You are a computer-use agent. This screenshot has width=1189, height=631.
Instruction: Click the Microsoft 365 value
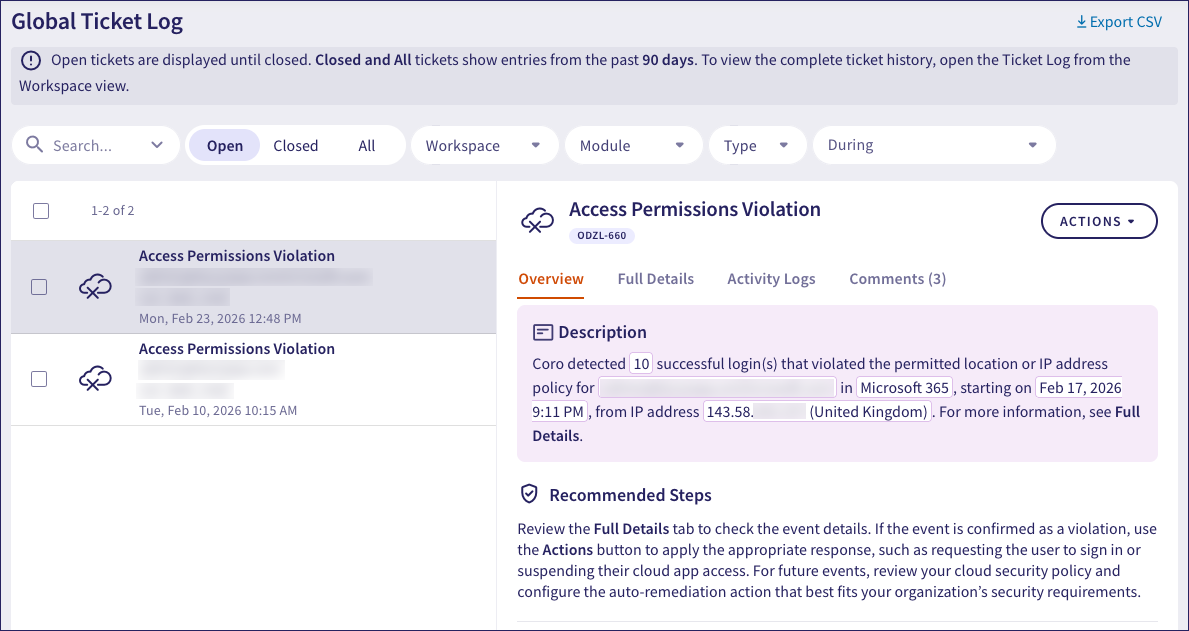(905, 388)
